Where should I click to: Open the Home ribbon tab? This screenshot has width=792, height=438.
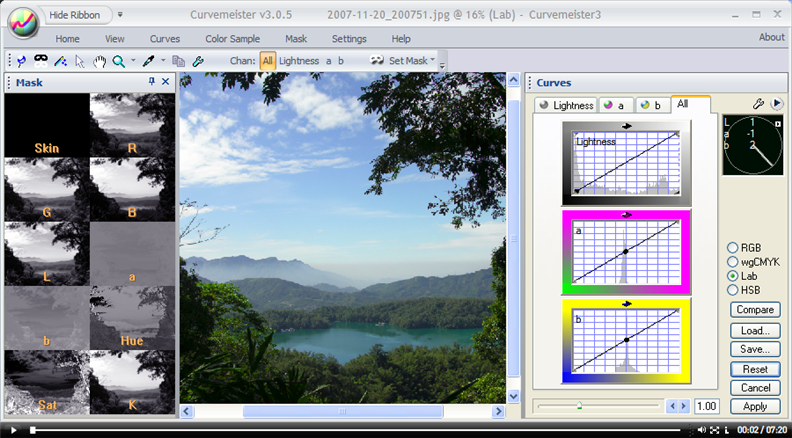(67, 39)
